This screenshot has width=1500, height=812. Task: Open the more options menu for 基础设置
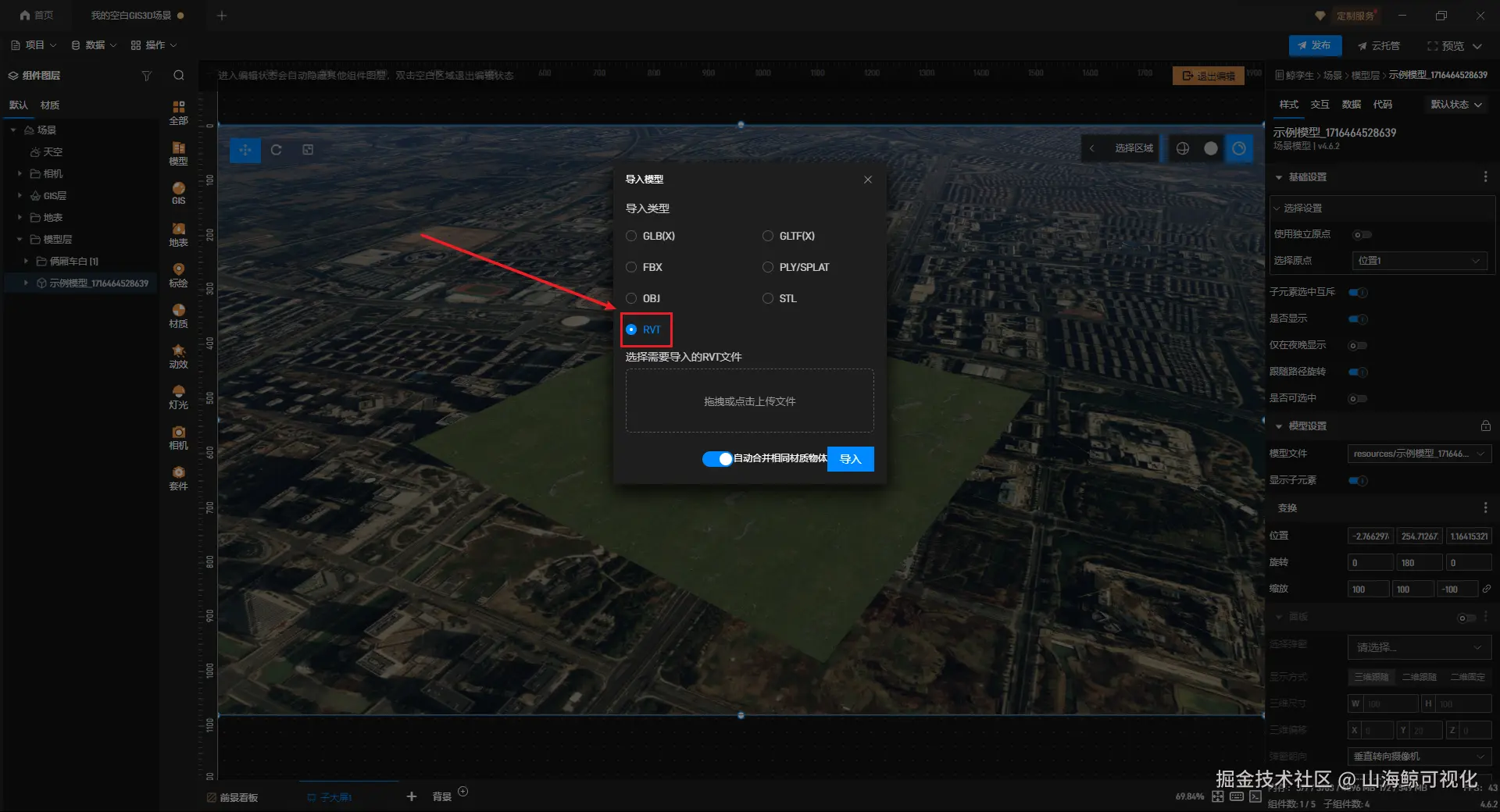(x=1485, y=177)
